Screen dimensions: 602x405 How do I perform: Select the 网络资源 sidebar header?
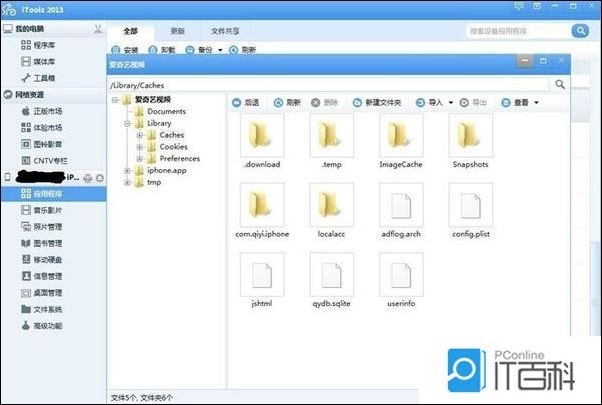tap(29, 95)
